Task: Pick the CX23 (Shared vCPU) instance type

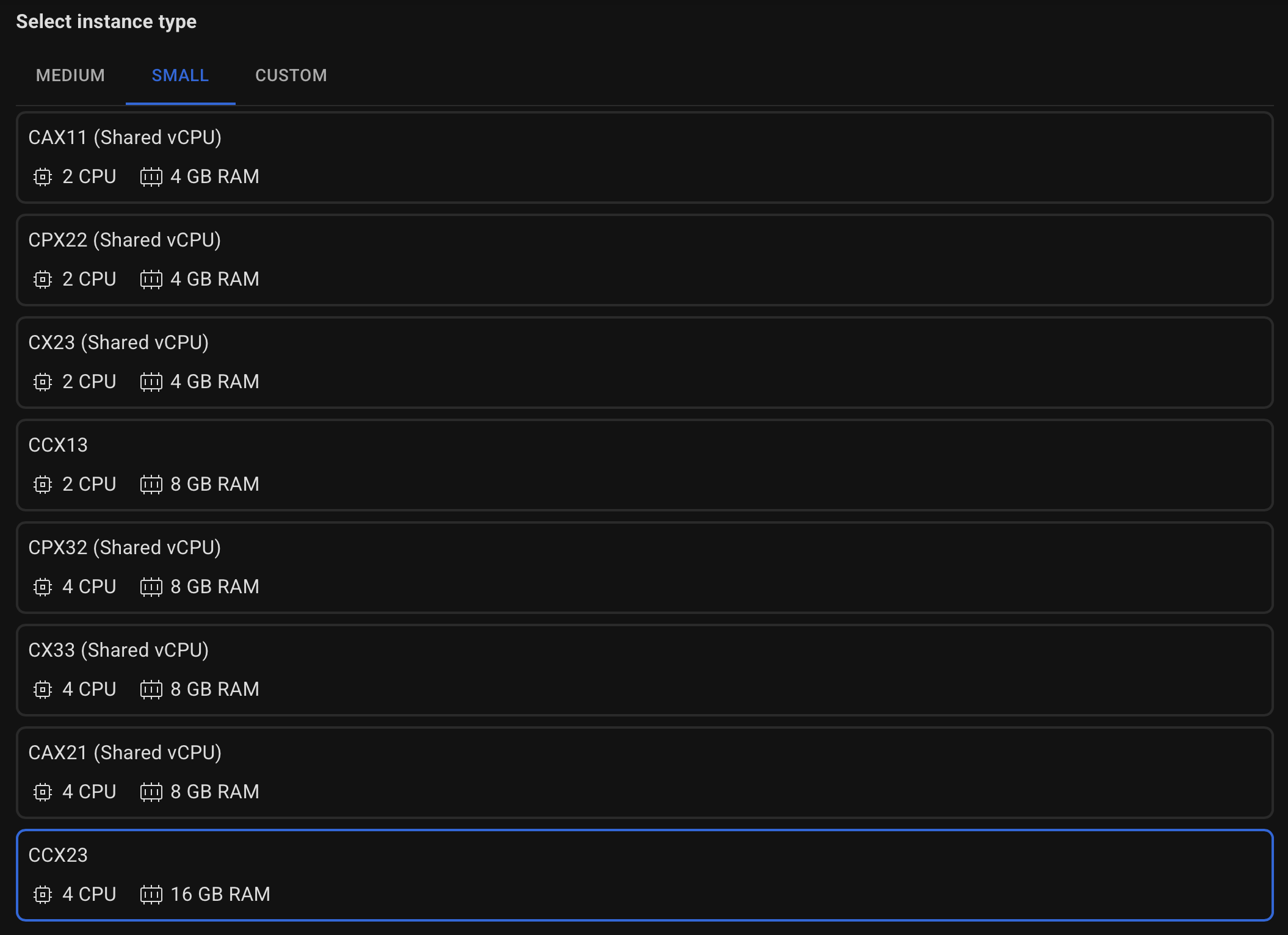Action: point(644,362)
